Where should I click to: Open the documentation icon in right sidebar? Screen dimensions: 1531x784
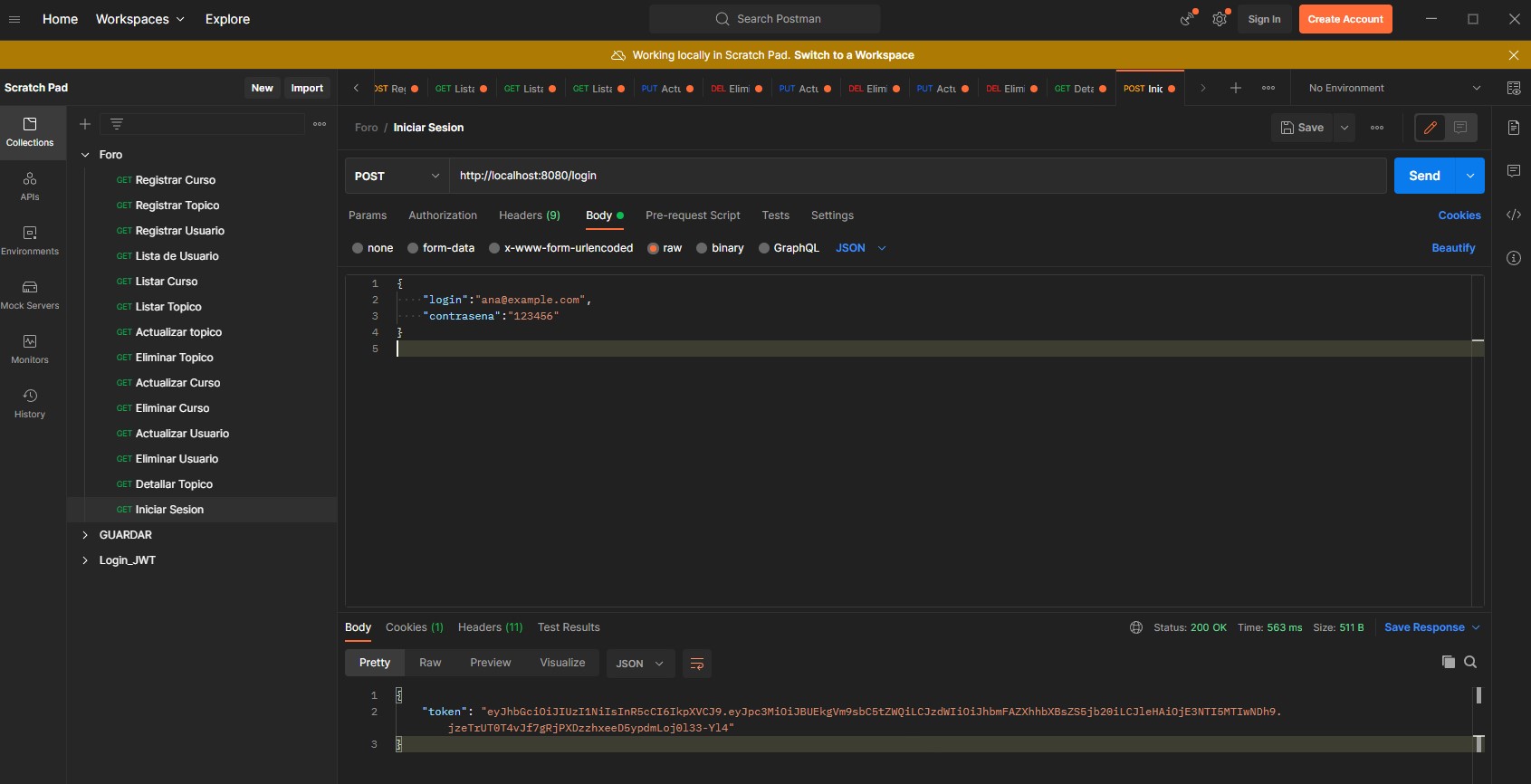pos(1514,128)
